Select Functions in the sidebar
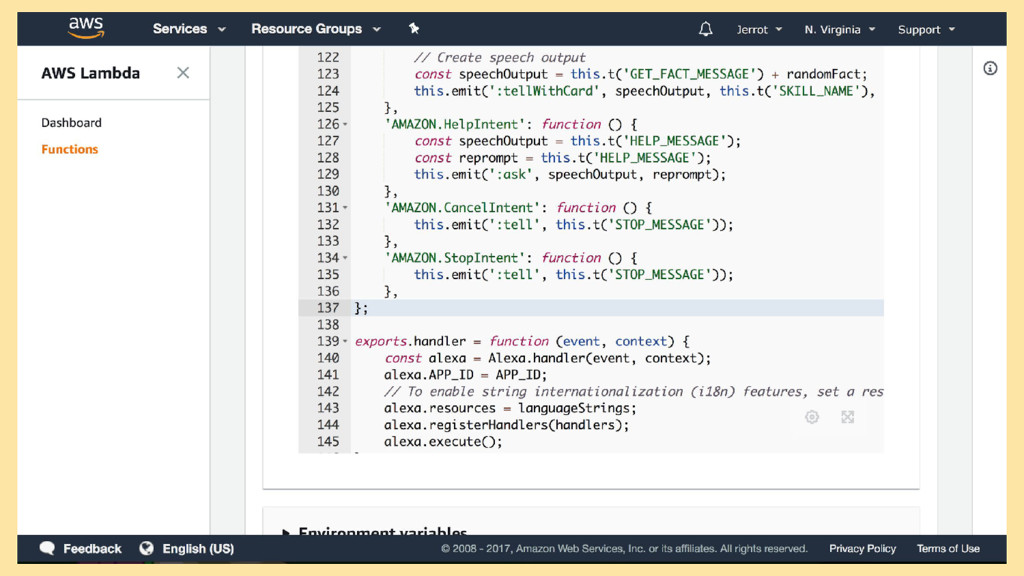 tap(70, 149)
